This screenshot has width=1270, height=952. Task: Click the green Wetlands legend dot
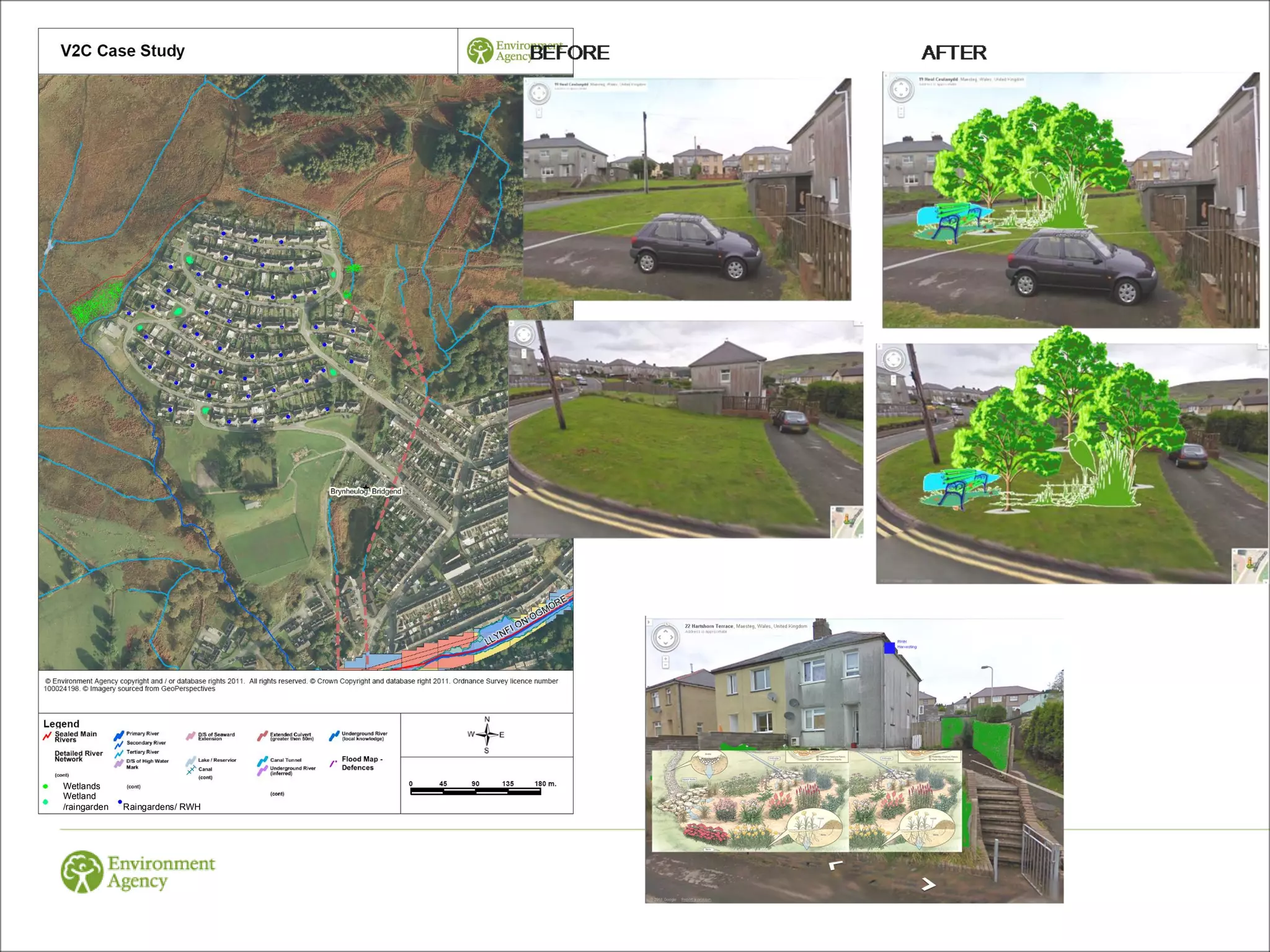(45, 786)
